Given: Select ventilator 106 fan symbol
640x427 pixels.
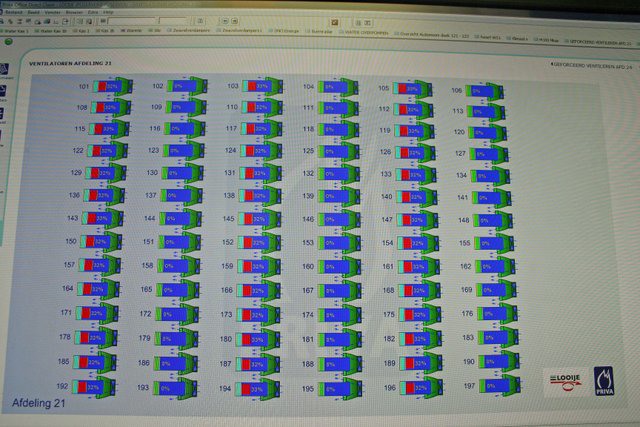Looking at the screenshot, I should 486,91.
